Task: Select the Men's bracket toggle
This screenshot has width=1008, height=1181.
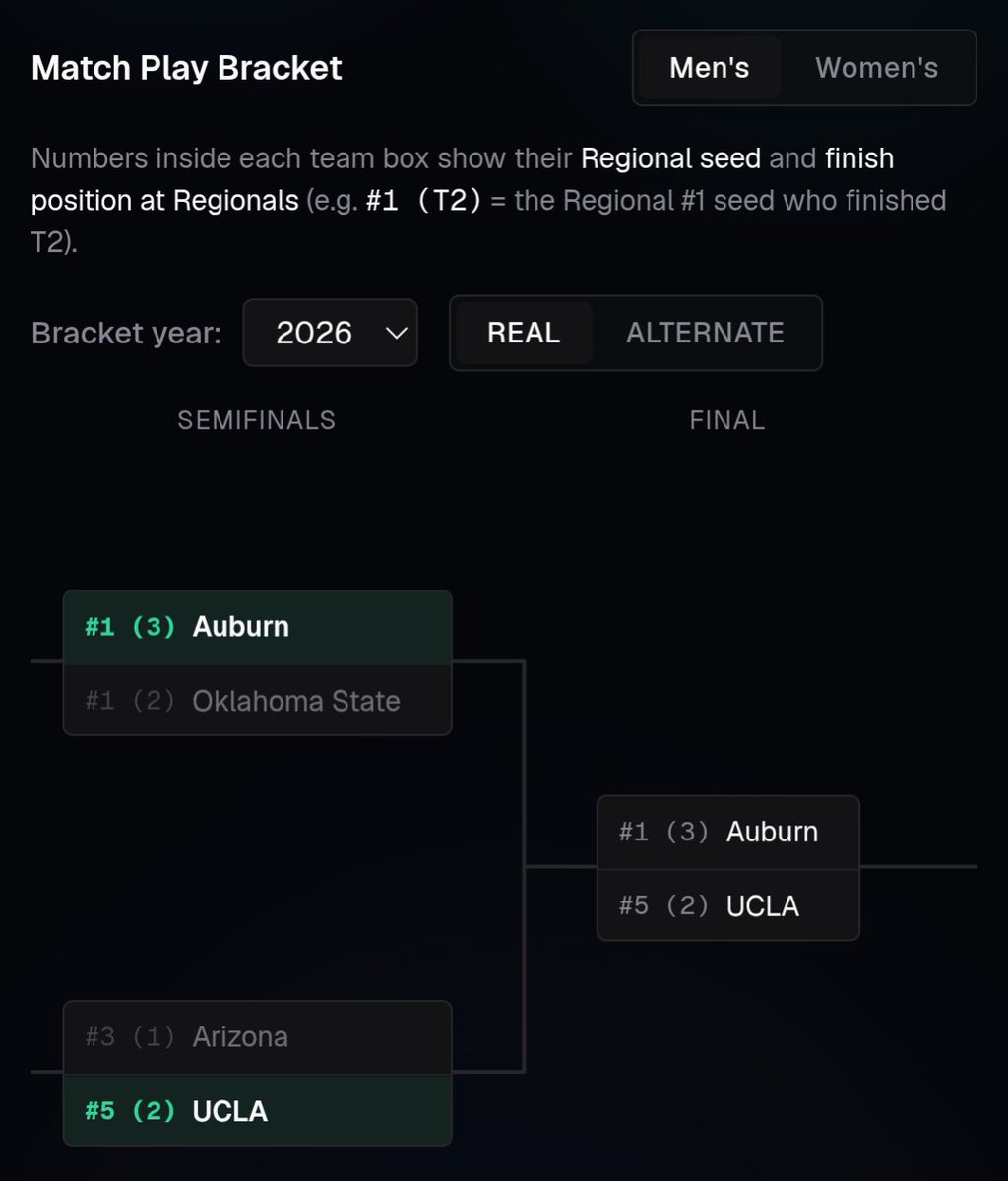Action: [709, 68]
